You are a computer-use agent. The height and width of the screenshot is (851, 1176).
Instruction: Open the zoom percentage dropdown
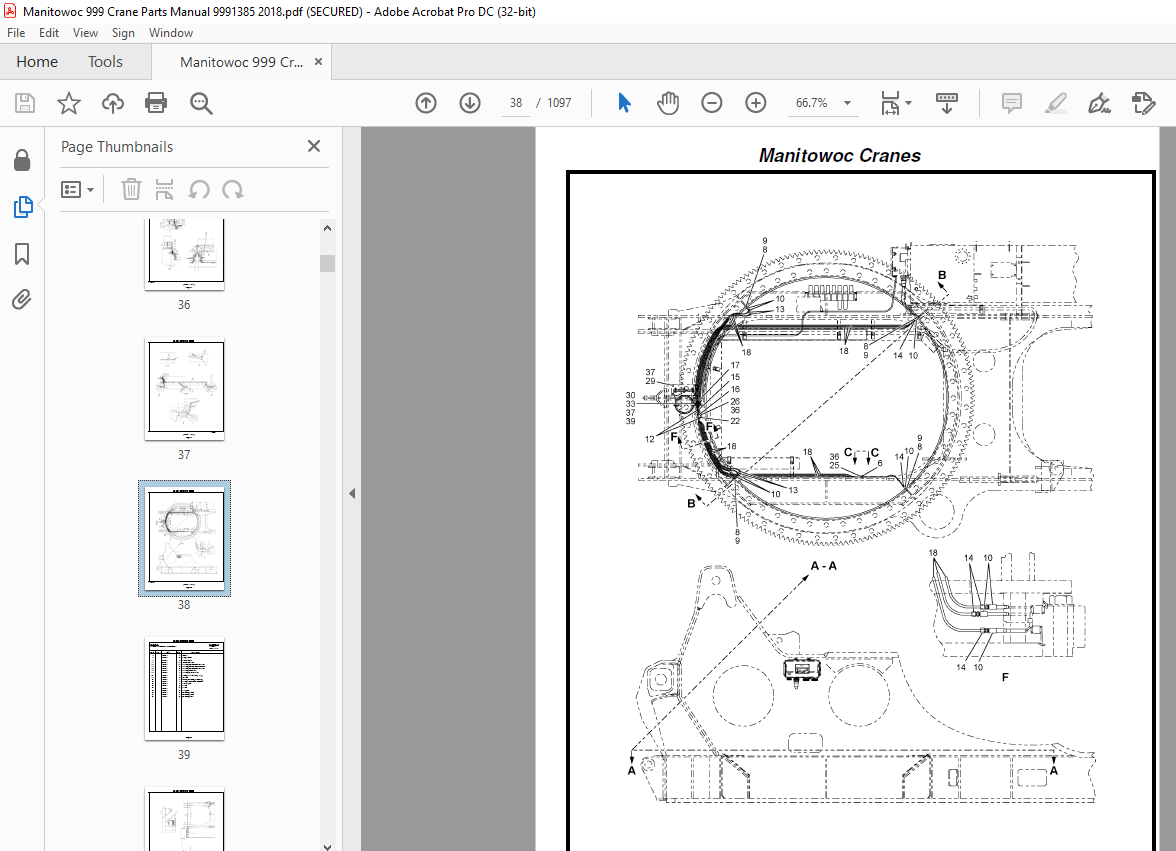coord(848,103)
